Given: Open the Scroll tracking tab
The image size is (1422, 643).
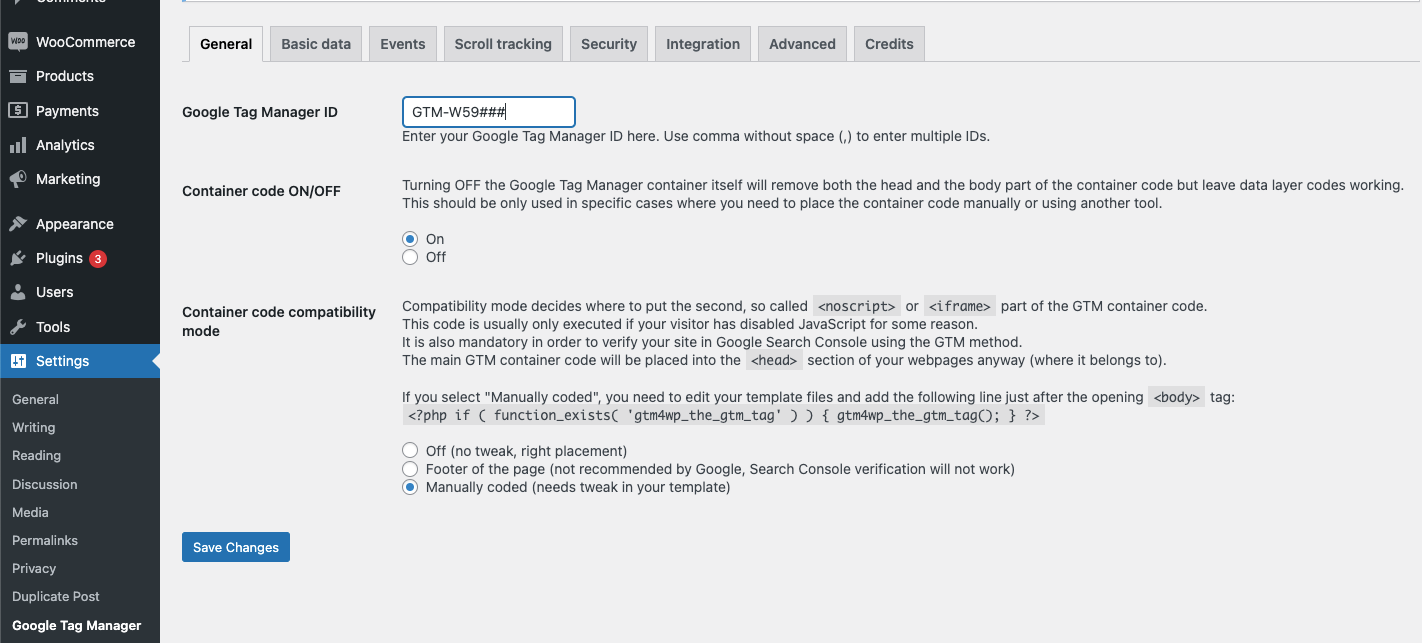Looking at the screenshot, I should click(503, 44).
